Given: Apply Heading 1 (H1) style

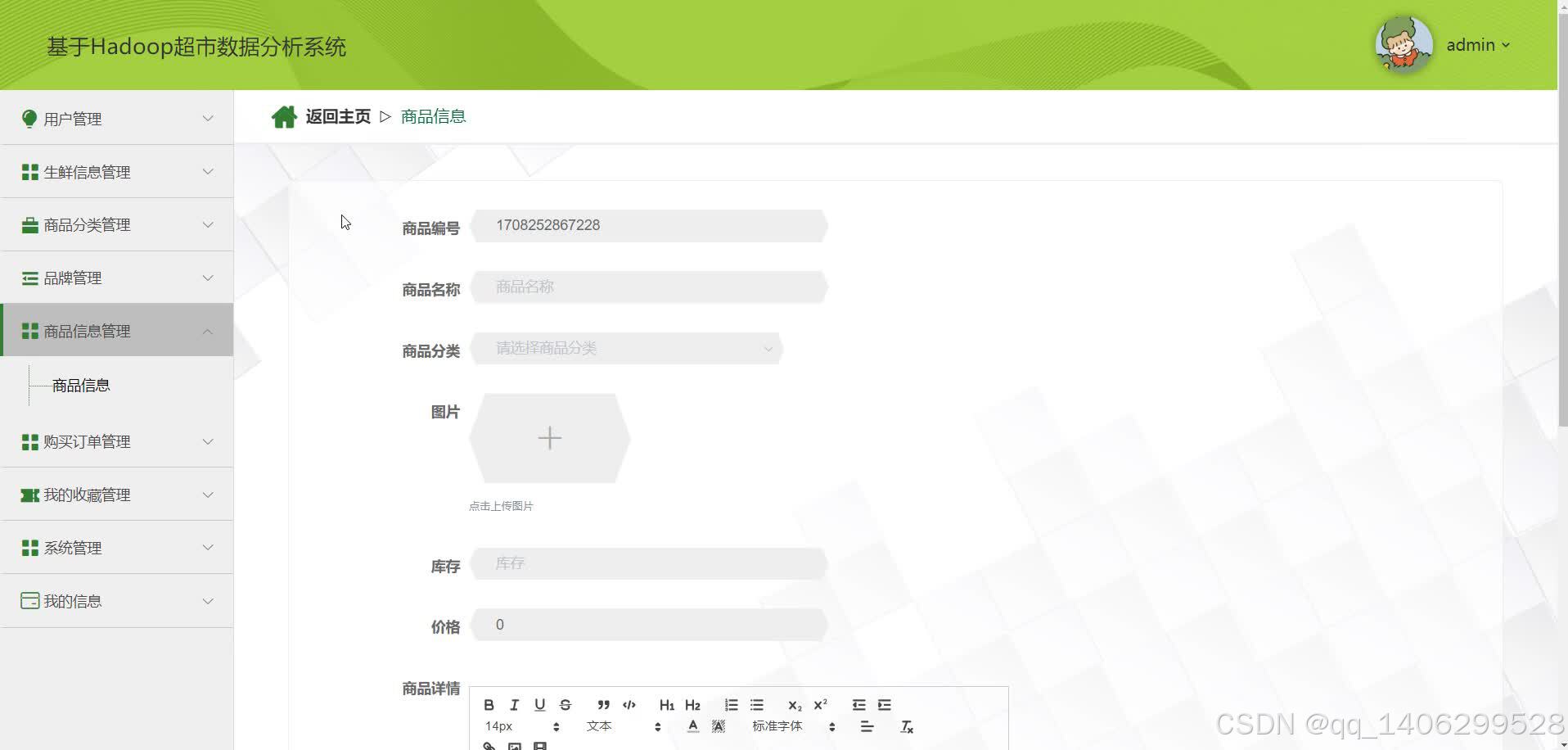Looking at the screenshot, I should click(667, 705).
